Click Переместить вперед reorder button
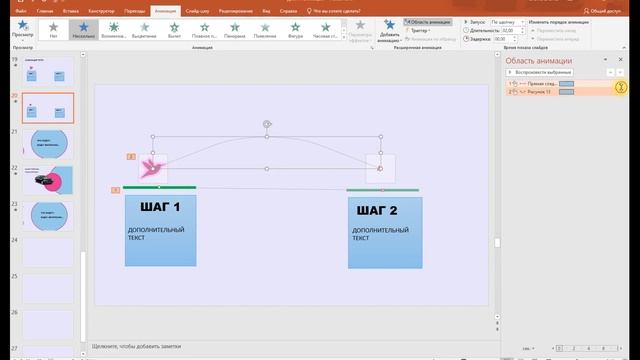 pyautogui.click(x=555, y=39)
